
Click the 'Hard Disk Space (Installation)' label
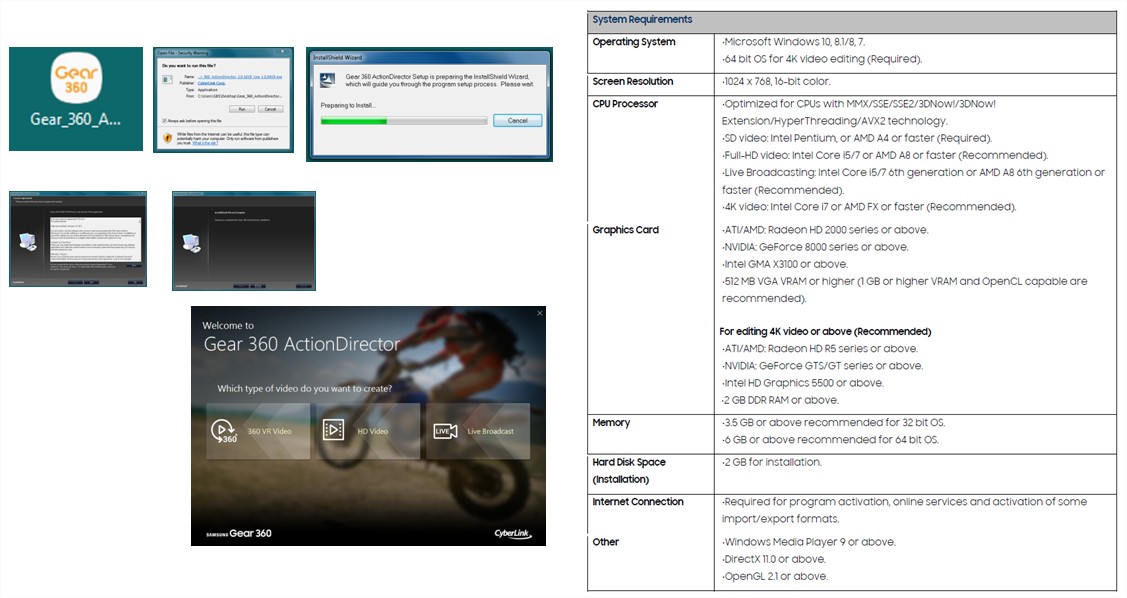click(629, 471)
